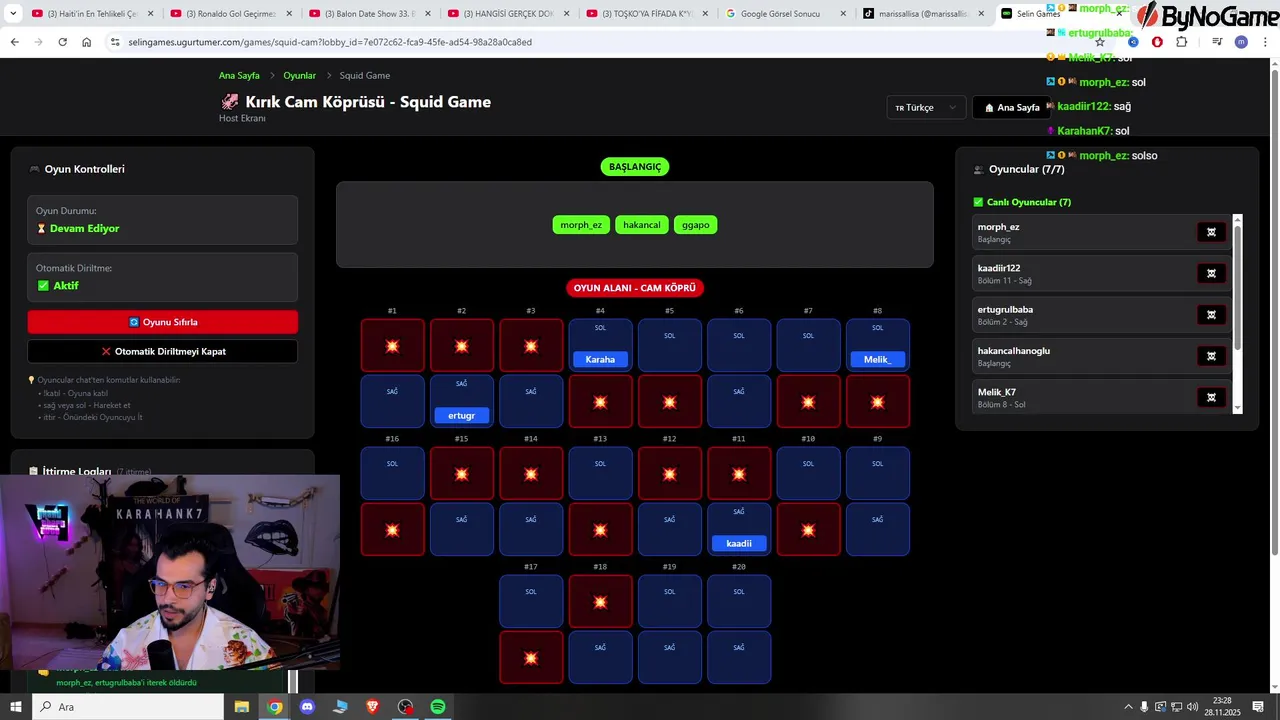This screenshot has height=720, width=1280.
Task: Select the ggapo chip at start
Action: pos(695,225)
